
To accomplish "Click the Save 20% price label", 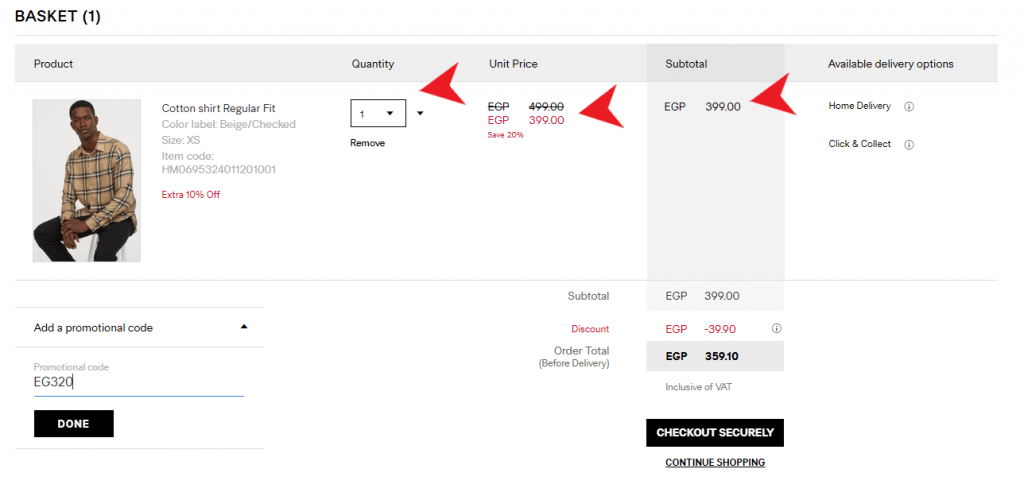I will click(505, 135).
